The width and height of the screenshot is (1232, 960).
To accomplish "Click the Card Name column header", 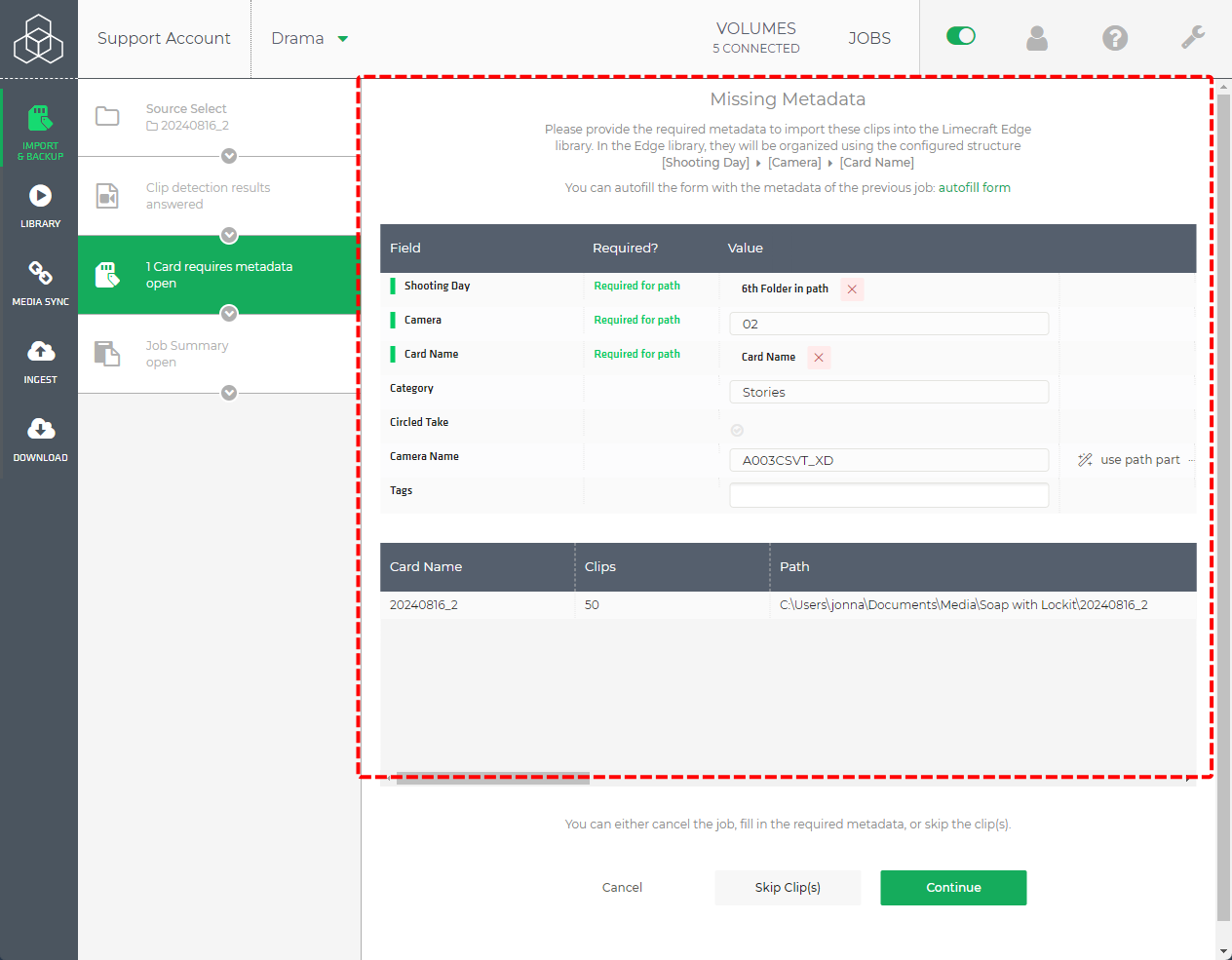I will (426, 567).
